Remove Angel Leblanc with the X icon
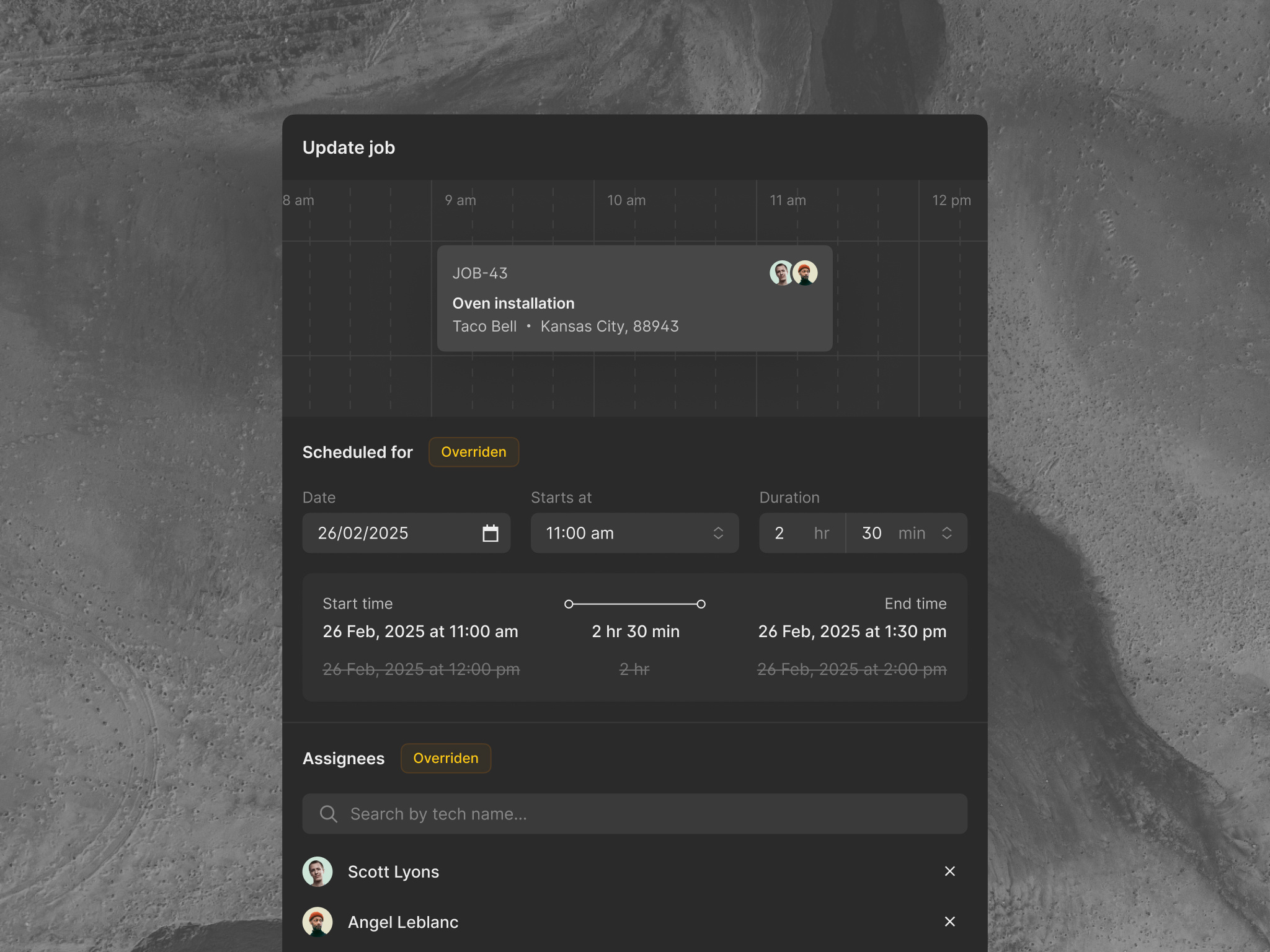This screenshot has height=952, width=1270. pyautogui.click(x=950, y=922)
